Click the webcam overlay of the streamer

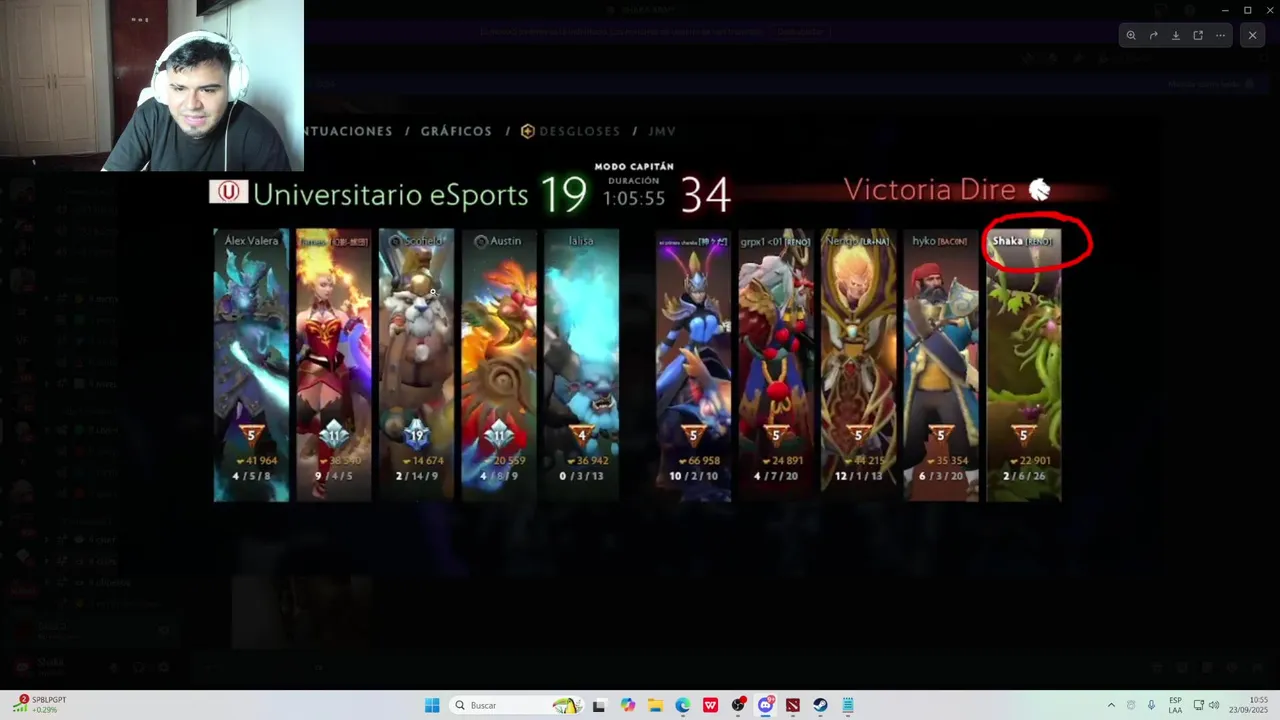(x=152, y=85)
